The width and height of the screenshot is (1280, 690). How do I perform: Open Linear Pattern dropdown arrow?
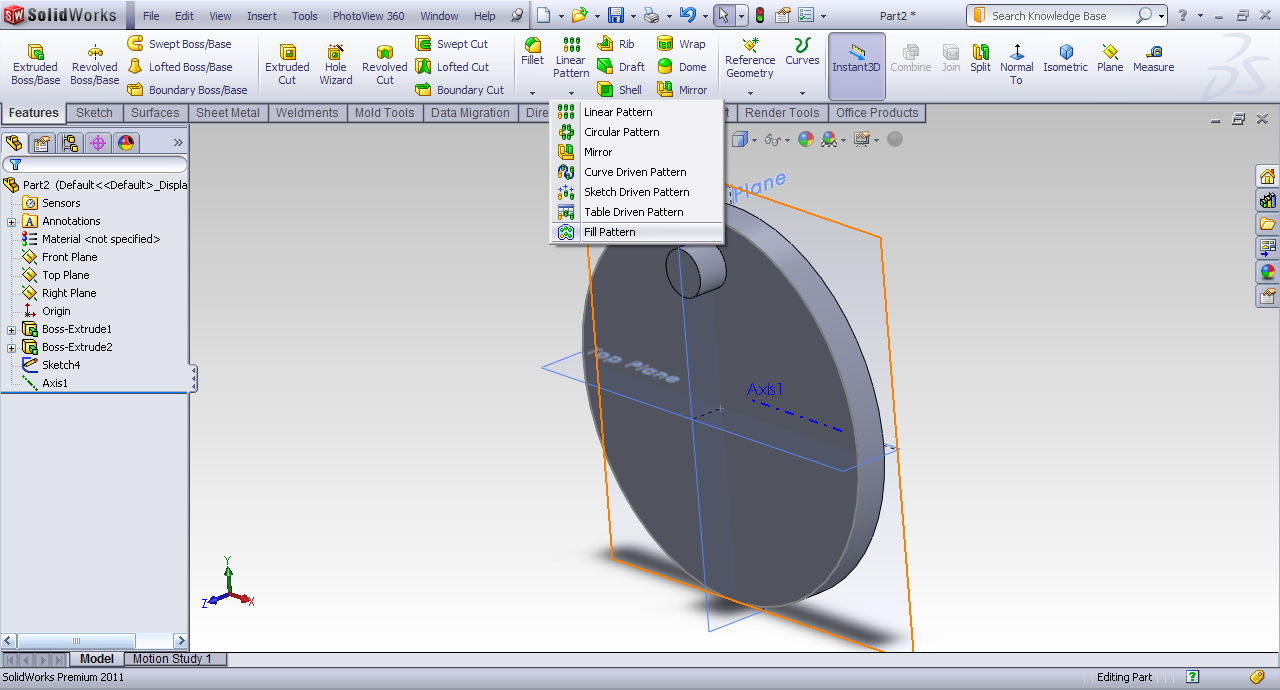point(571,93)
